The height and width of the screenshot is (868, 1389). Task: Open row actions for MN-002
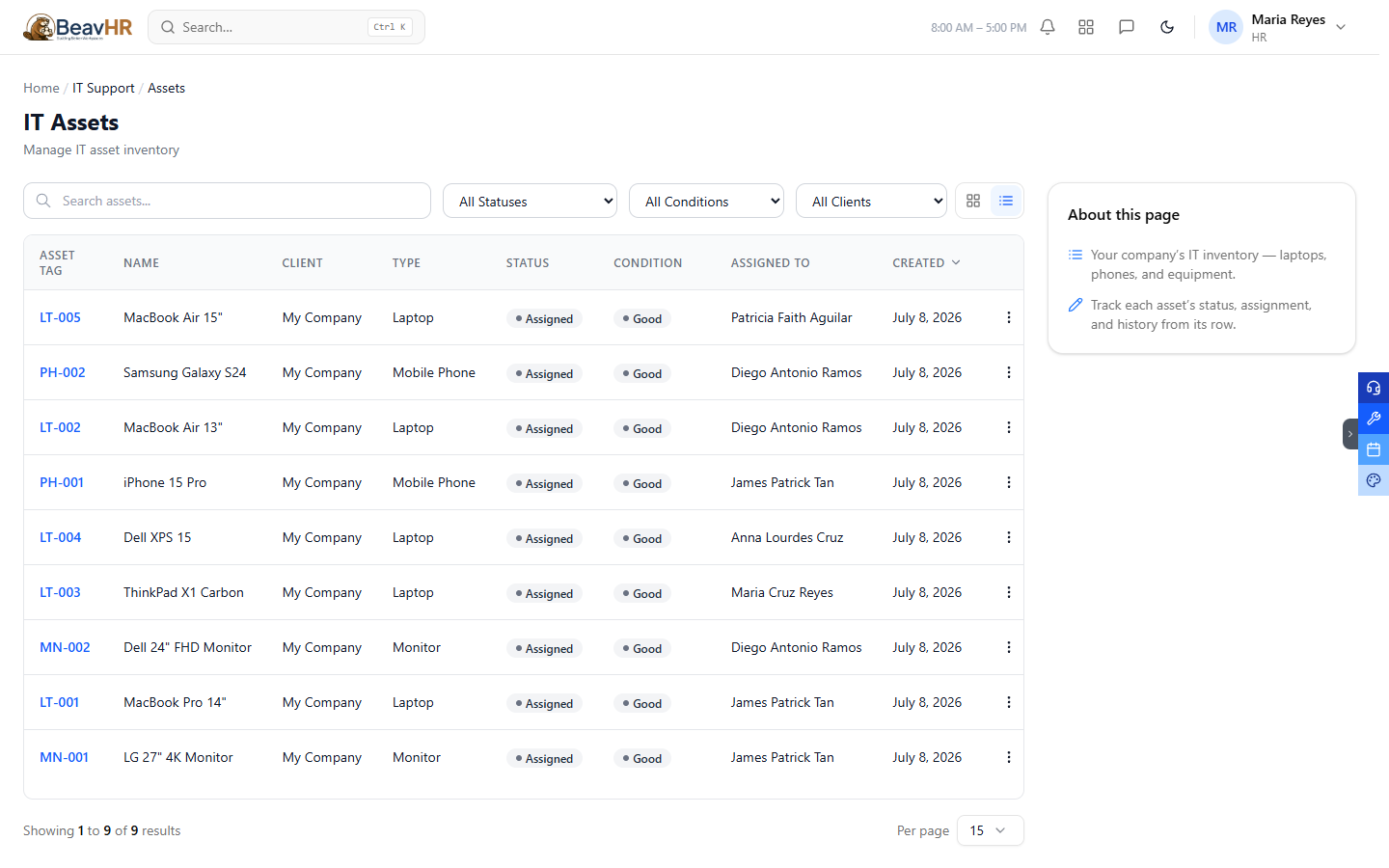click(x=1009, y=647)
